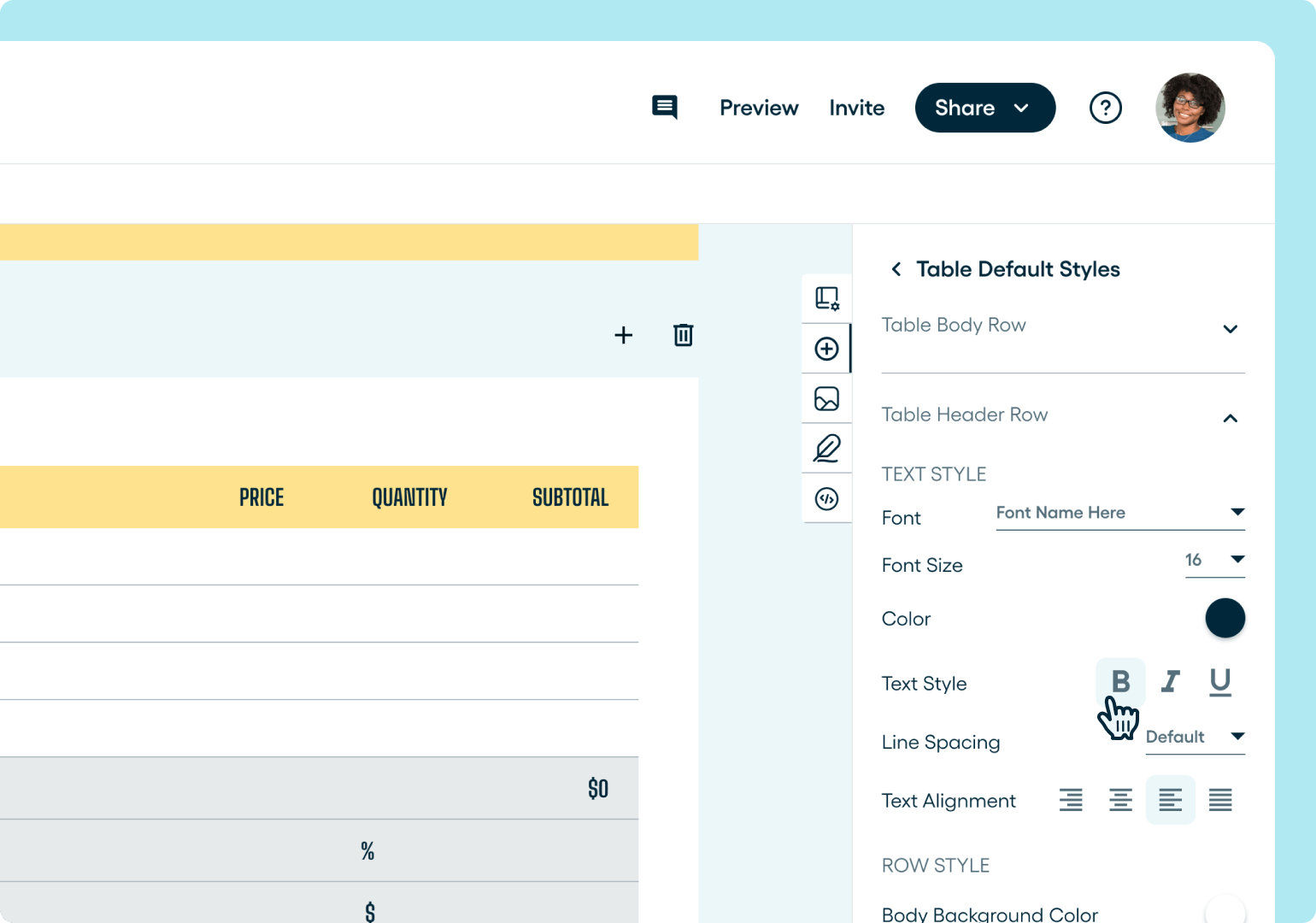Image resolution: width=1316 pixels, height=923 pixels.
Task: Click the Invite menu item
Action: tap(857, 108)
